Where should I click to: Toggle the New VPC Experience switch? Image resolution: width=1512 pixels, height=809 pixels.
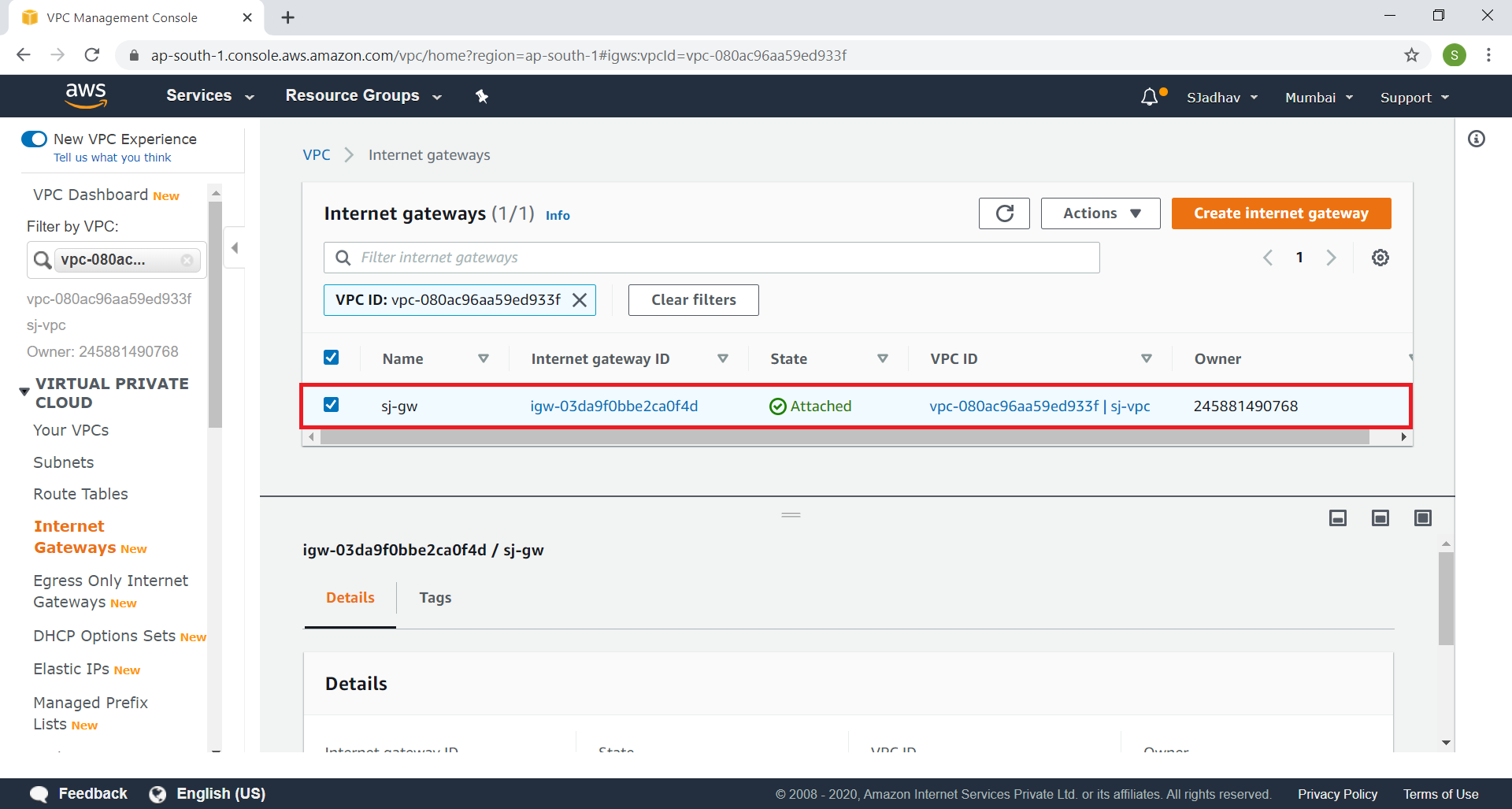click(x=35, y=139)
